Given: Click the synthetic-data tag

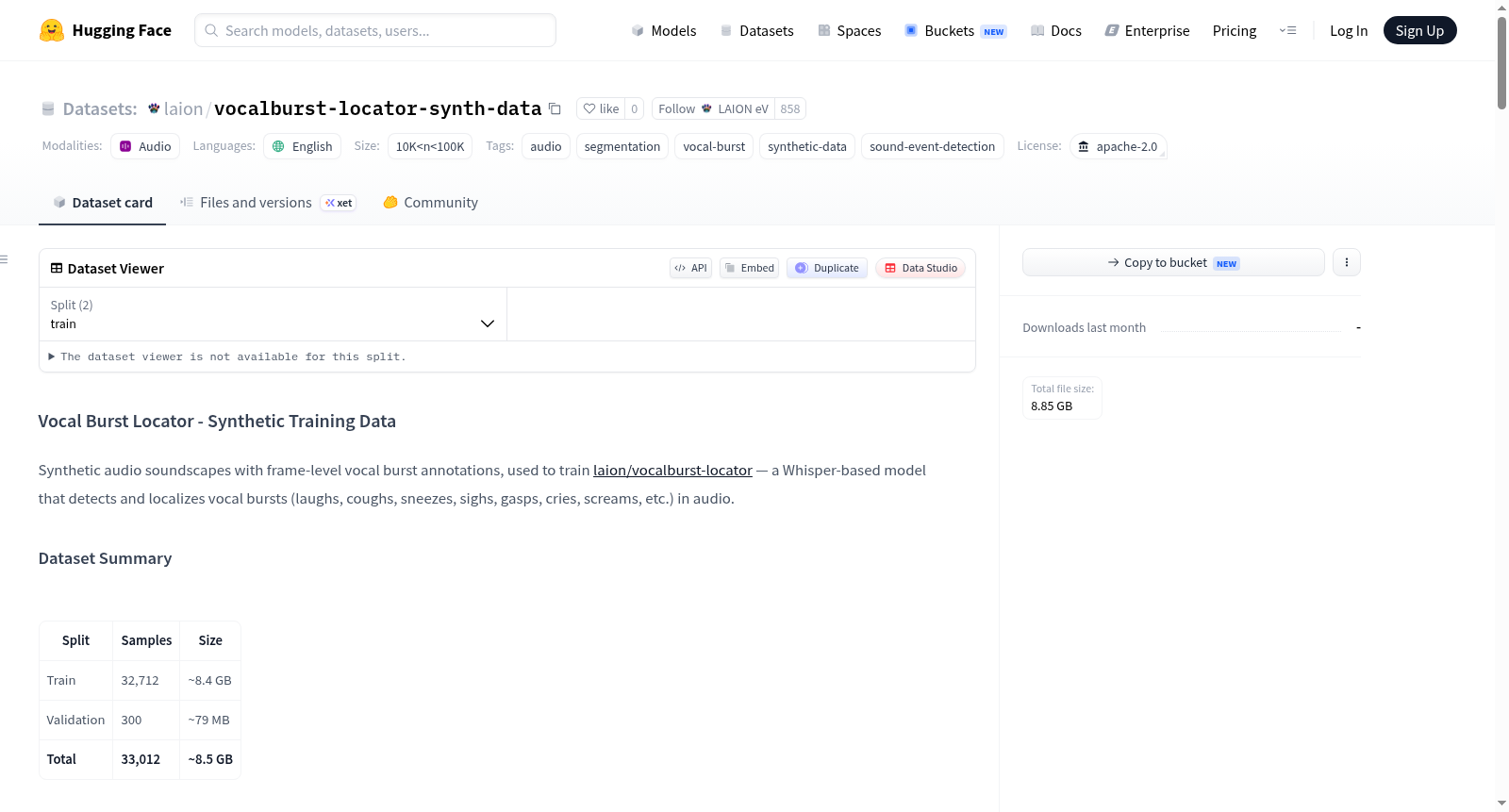Looking at the screenshot, I should (x=807, y=146).
